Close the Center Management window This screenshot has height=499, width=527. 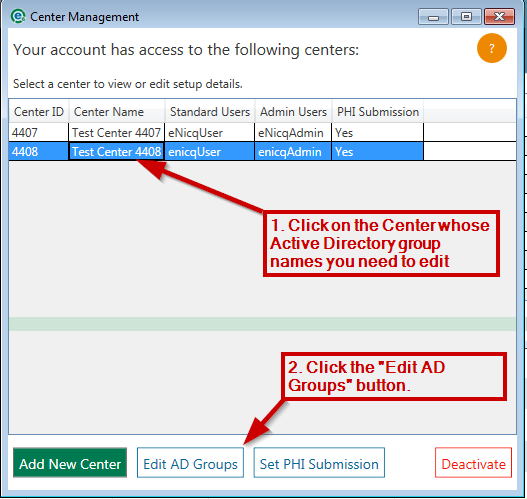click(x=499, y=16)
